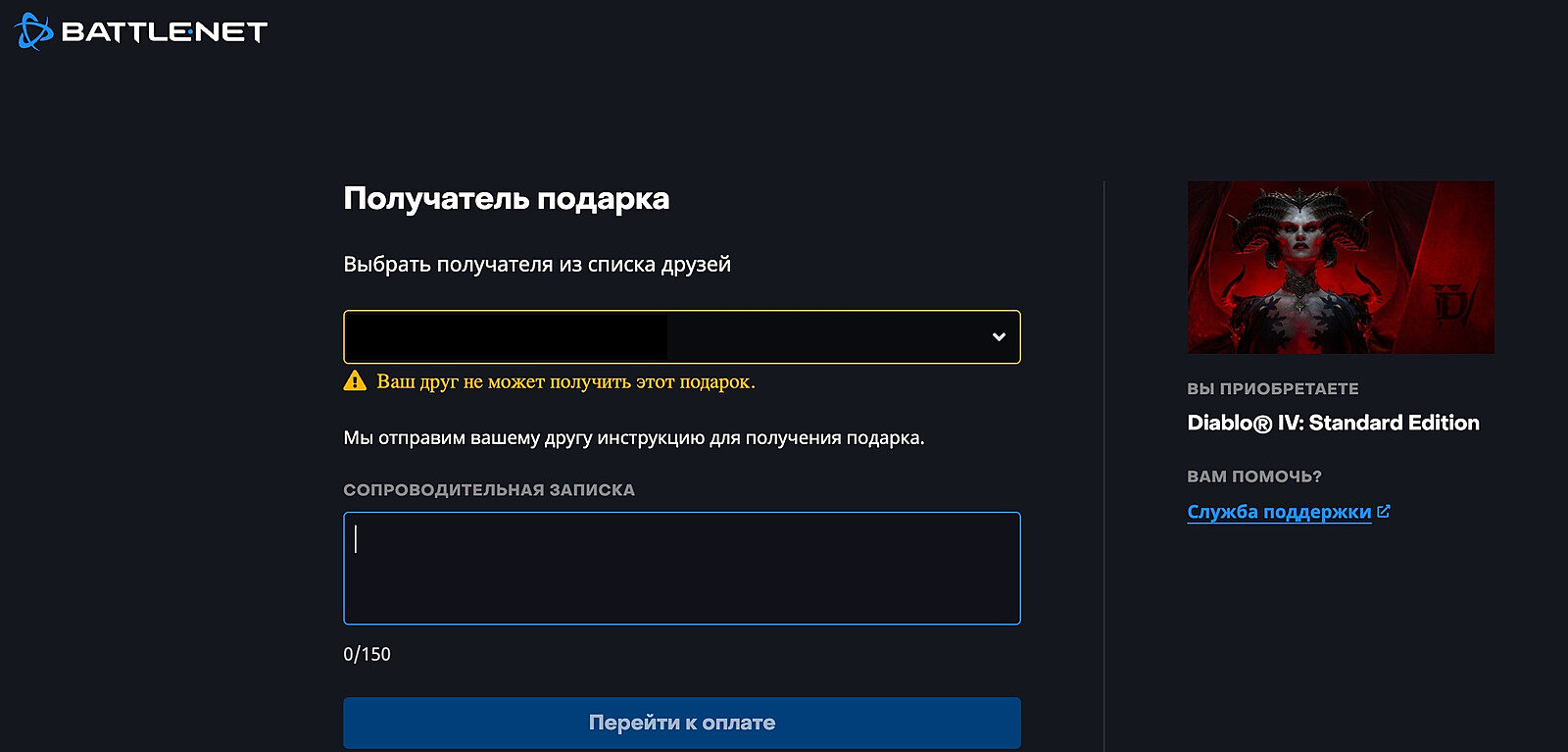Focus the accompanying note text area

coord(681,569)
